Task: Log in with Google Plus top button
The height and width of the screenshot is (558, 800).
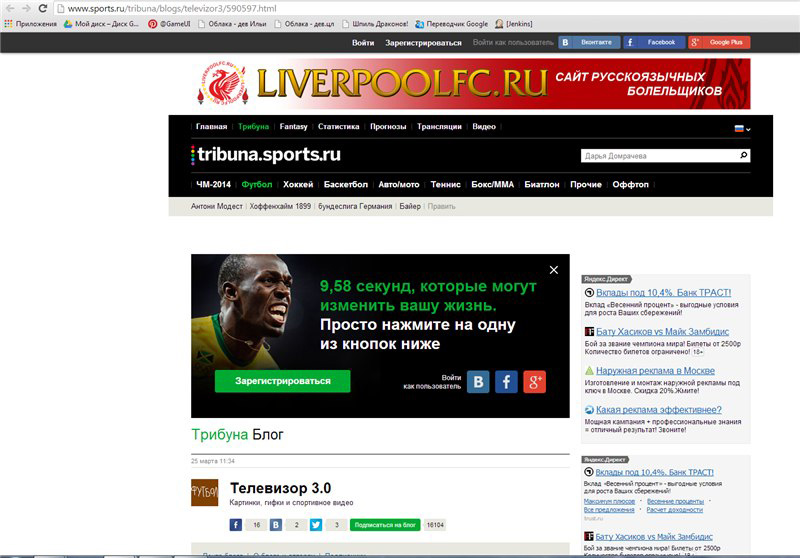Action: [719, 42]
